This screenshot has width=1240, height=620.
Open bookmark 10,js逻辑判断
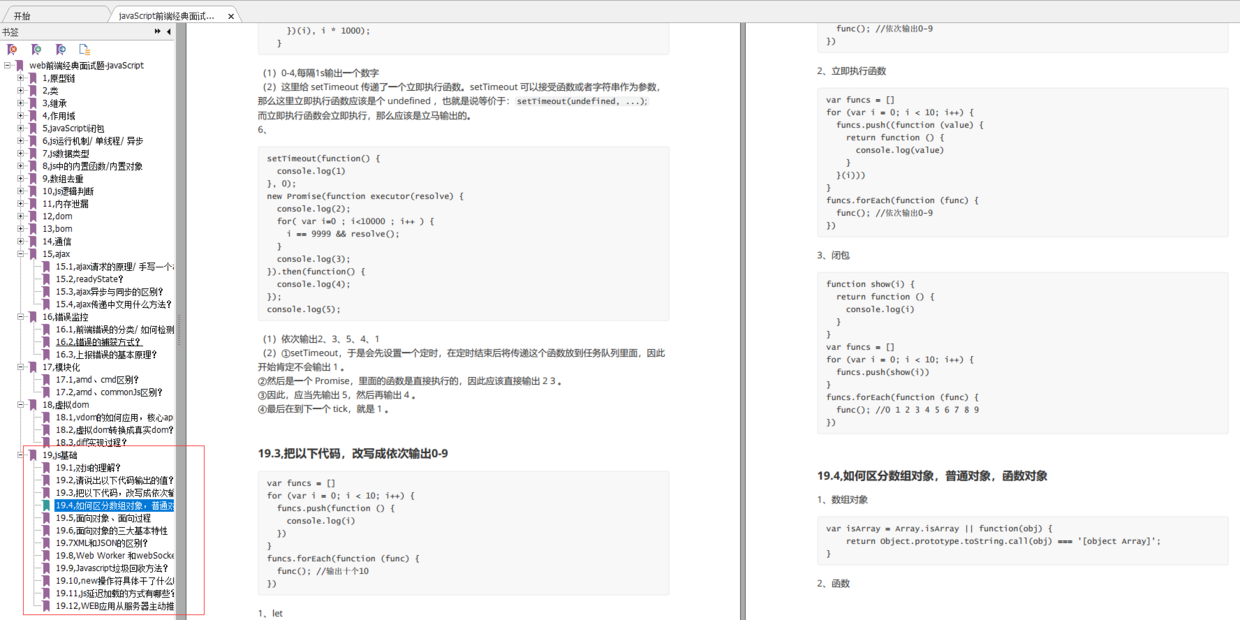[68, 191]
